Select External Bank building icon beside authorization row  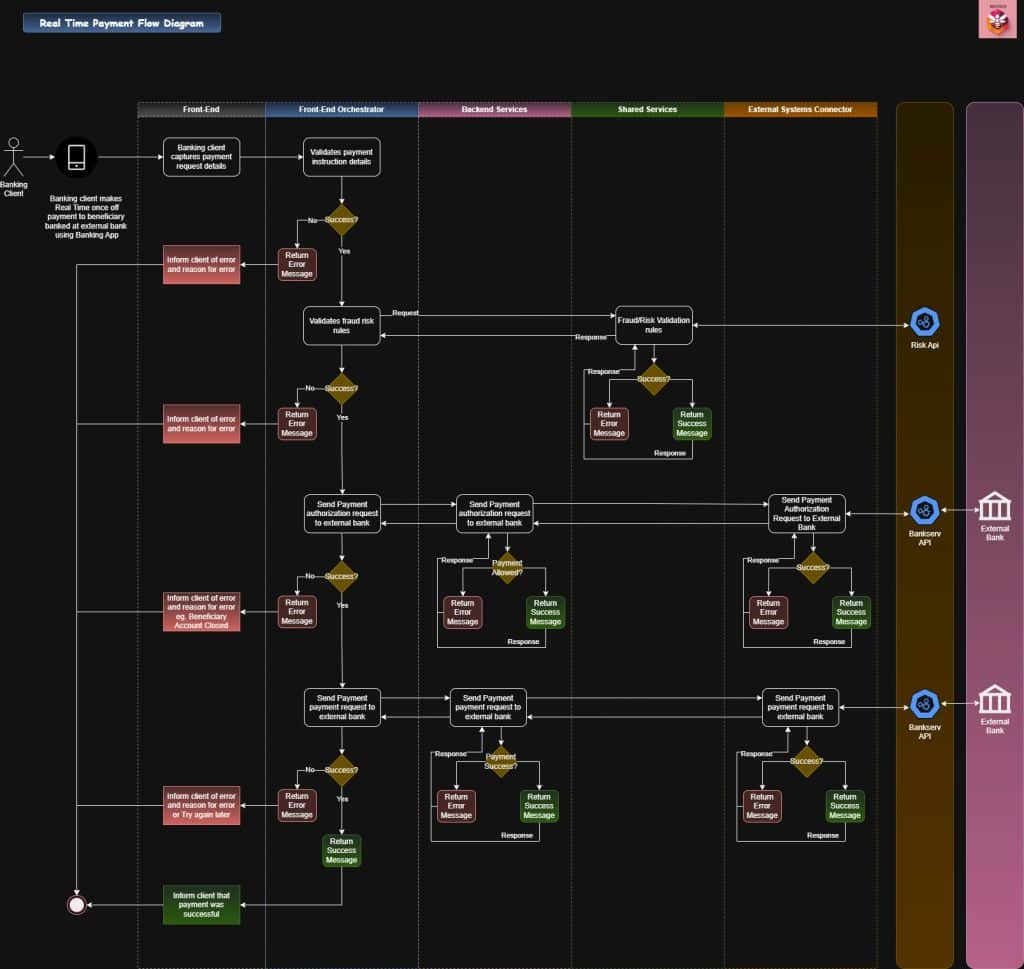coord(994,506)
